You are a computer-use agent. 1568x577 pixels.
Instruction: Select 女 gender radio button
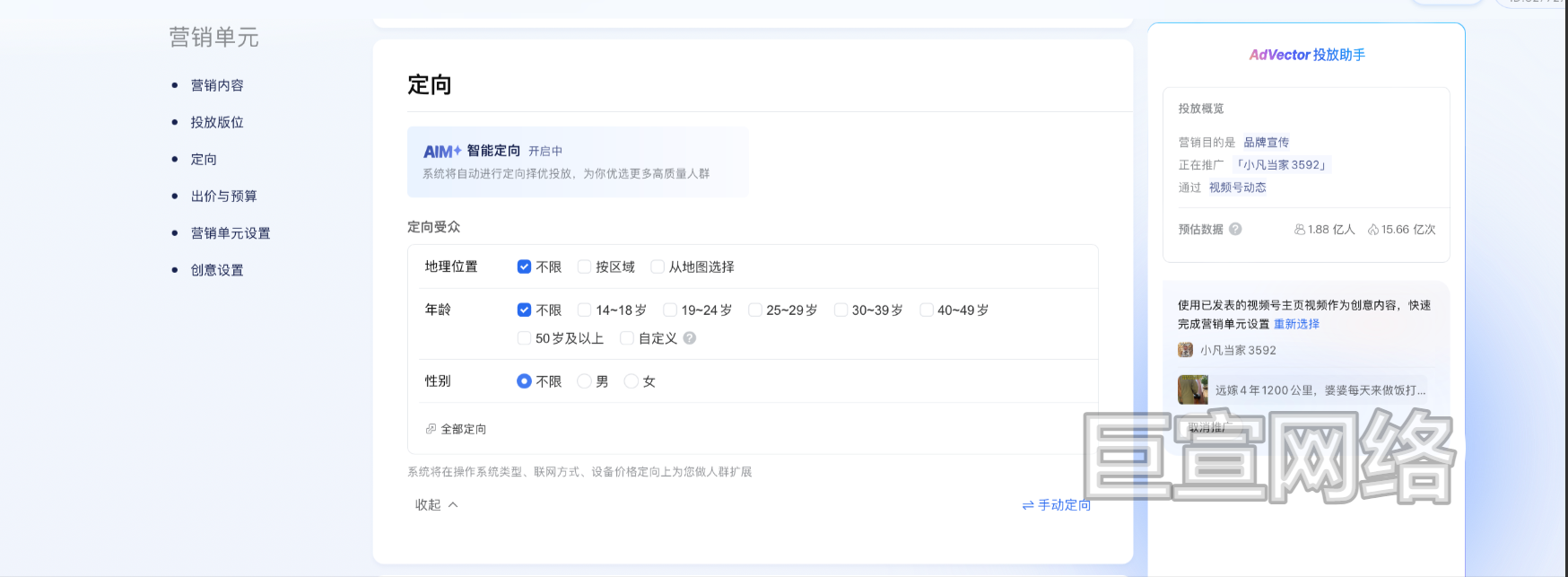632,381
